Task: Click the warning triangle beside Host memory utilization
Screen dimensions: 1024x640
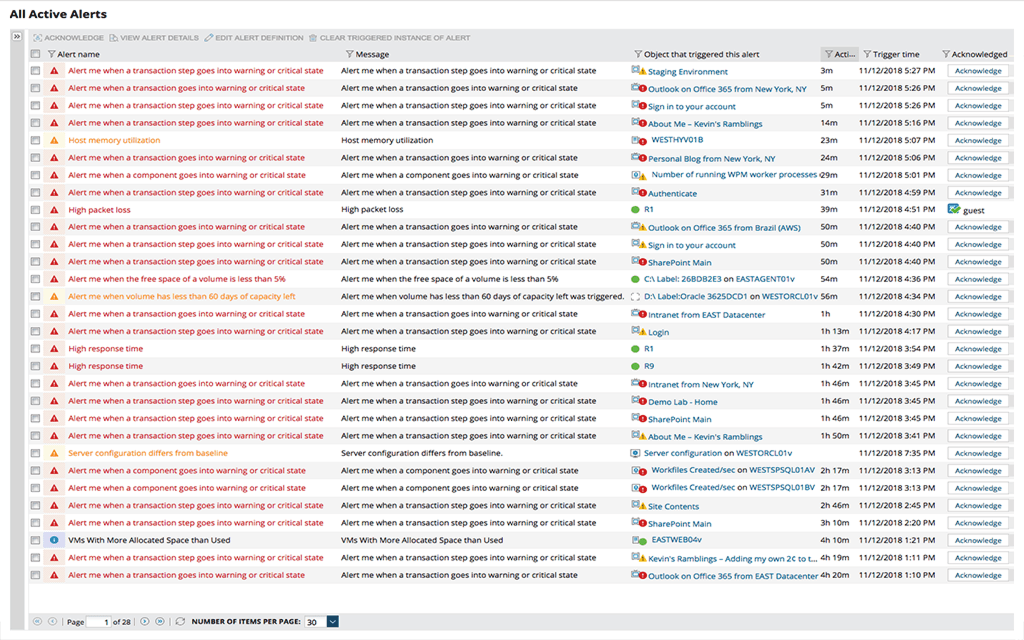Action: point(54,140)
